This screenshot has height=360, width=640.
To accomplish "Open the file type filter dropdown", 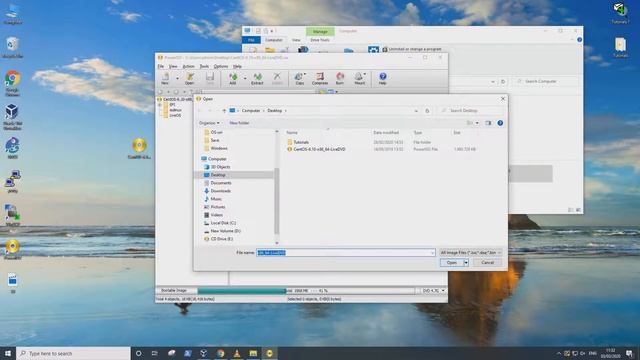I will coord(470,253).
